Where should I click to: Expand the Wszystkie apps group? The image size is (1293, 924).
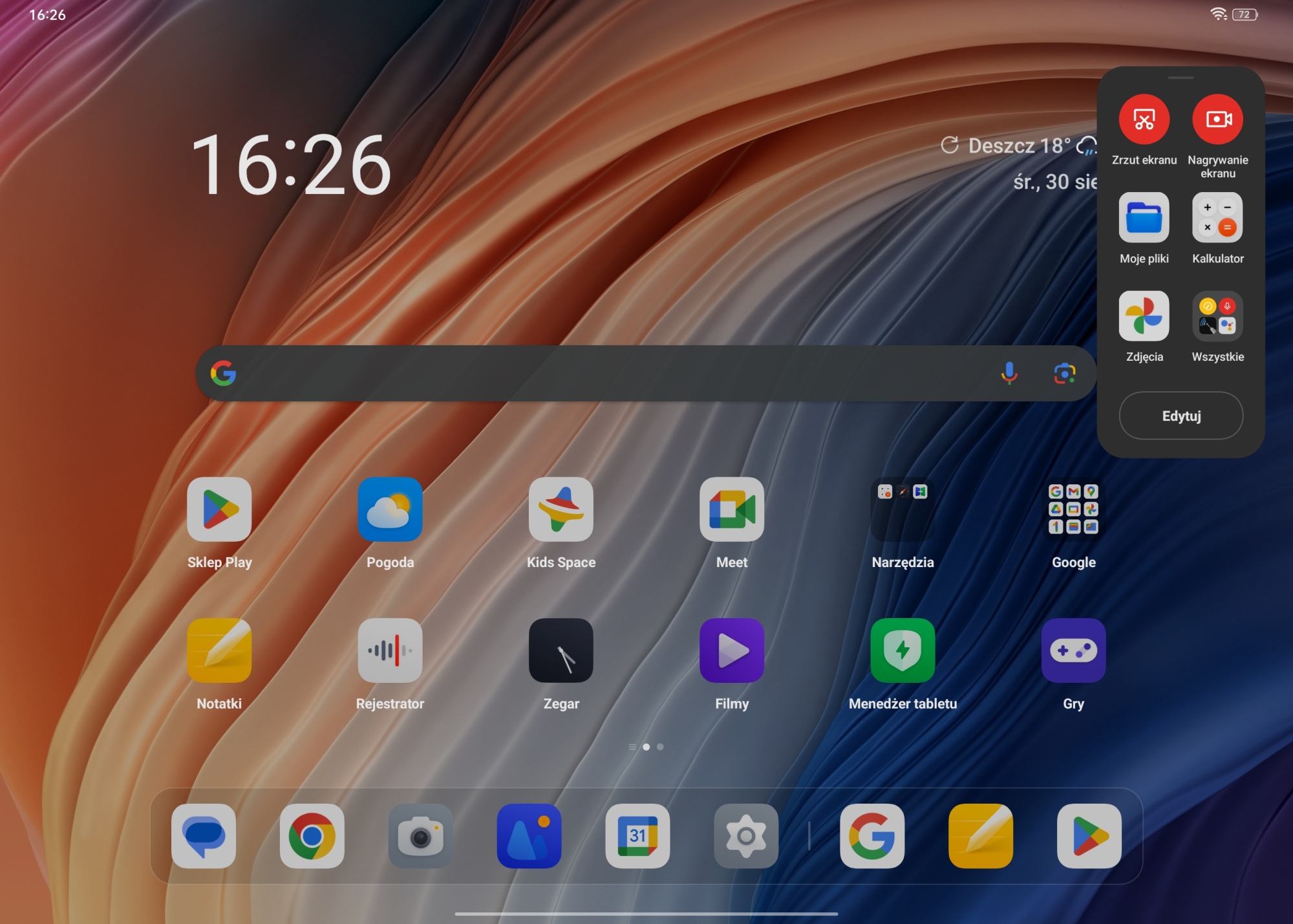coord(1217,316)
